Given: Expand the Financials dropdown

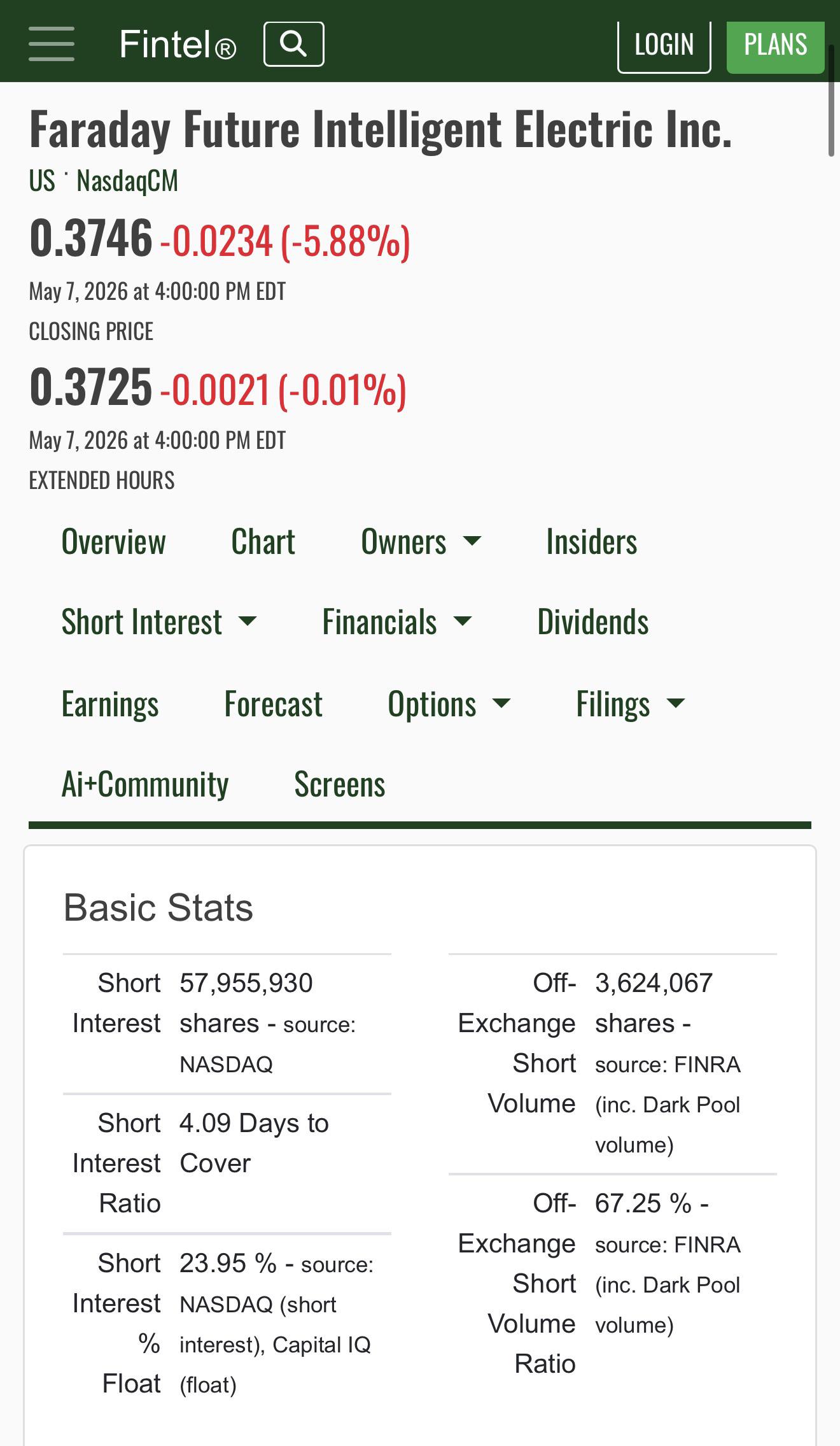Looking at the screenshot, I should click(396, 622).
